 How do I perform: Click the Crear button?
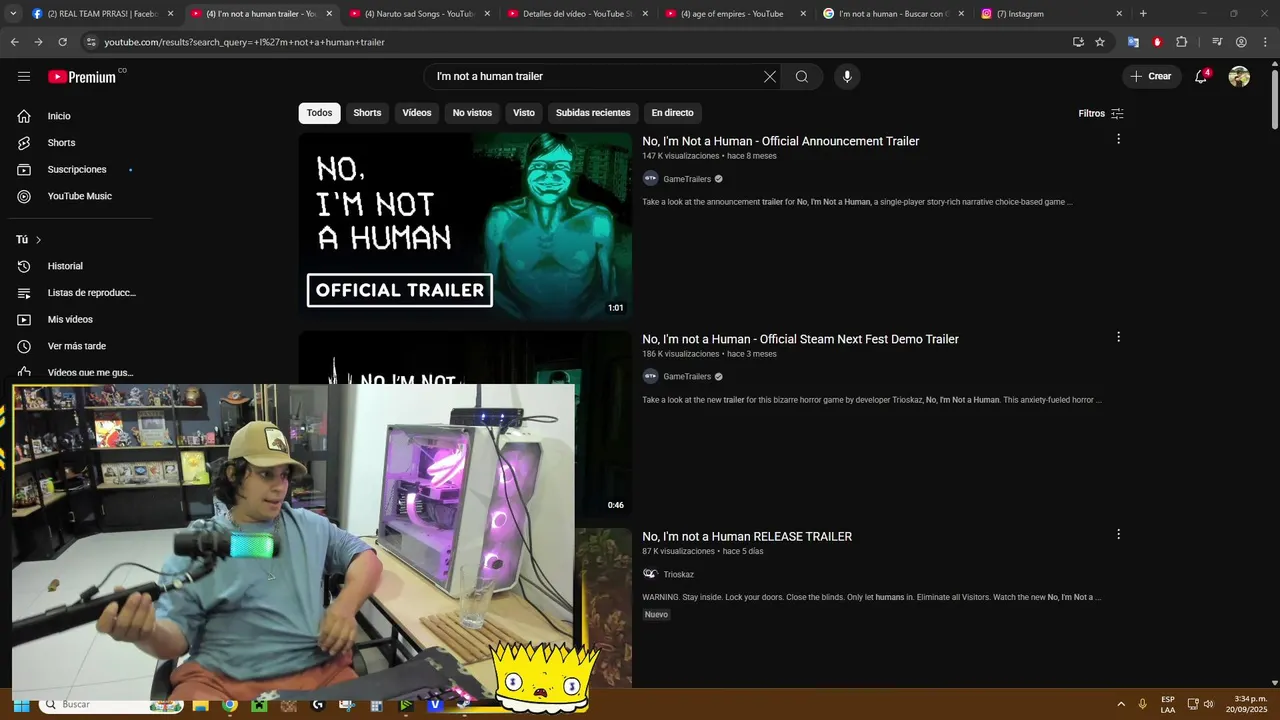tap(1150, 76)
